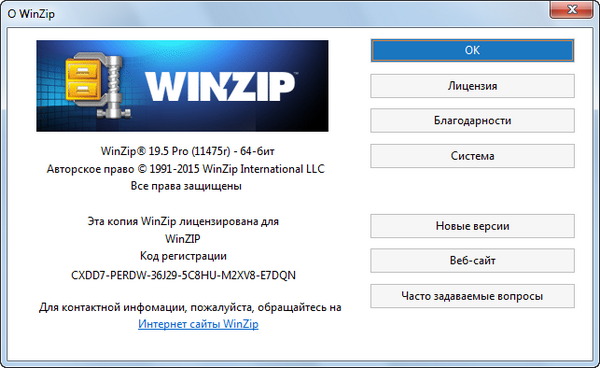Click the Код регистрации label
The height and width of the screenshot is (368, 600).
[x=183, y=256]
